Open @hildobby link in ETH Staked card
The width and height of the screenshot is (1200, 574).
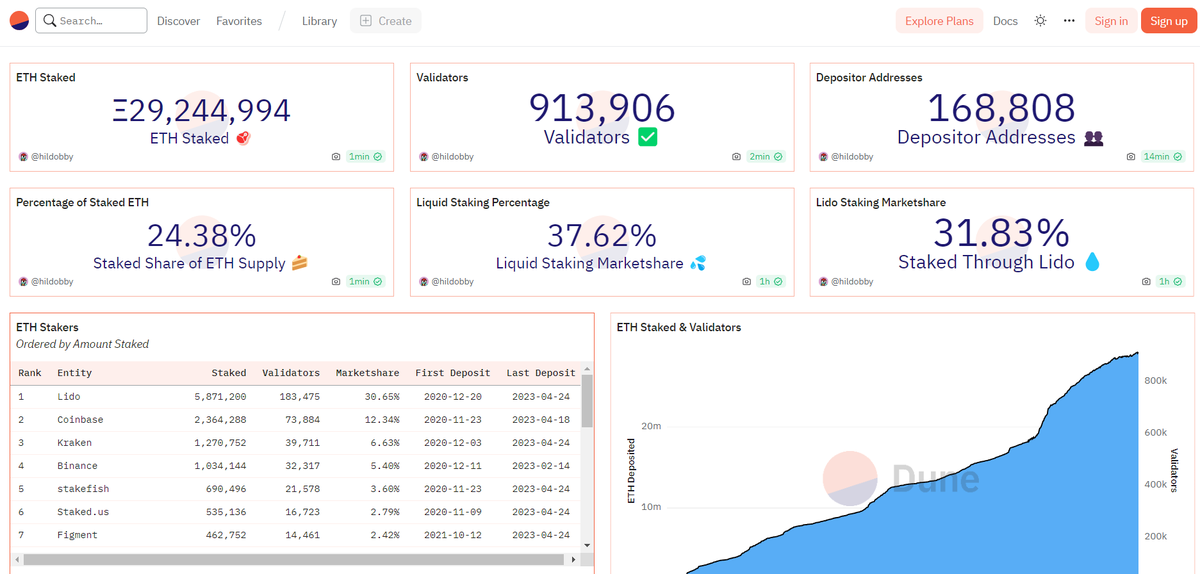coord(52,157)
